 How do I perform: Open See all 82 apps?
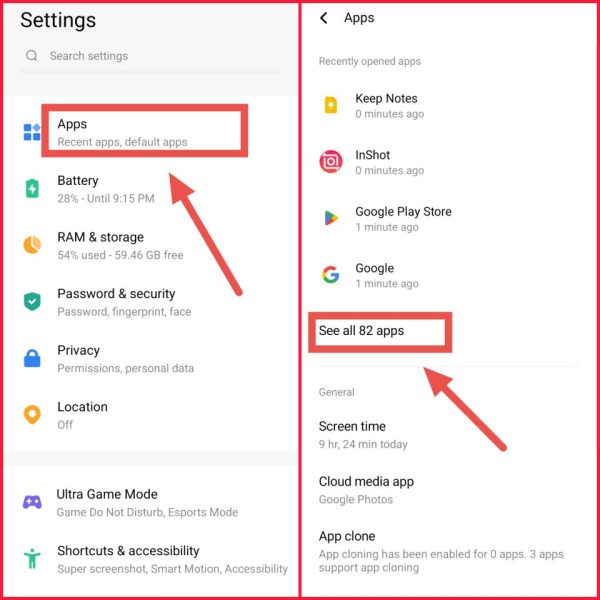click(x=361, y=331)
